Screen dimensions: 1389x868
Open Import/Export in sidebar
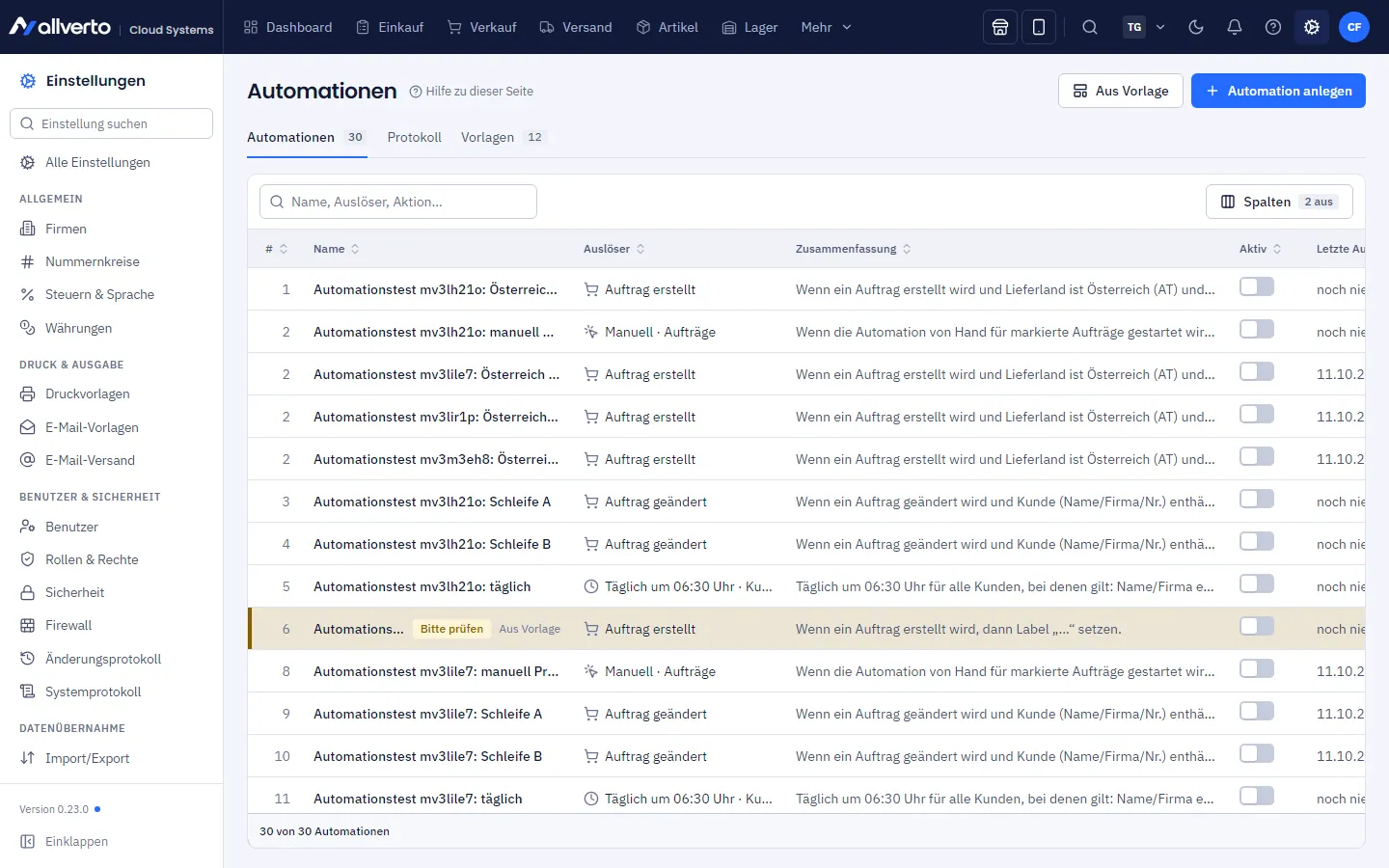111,758
